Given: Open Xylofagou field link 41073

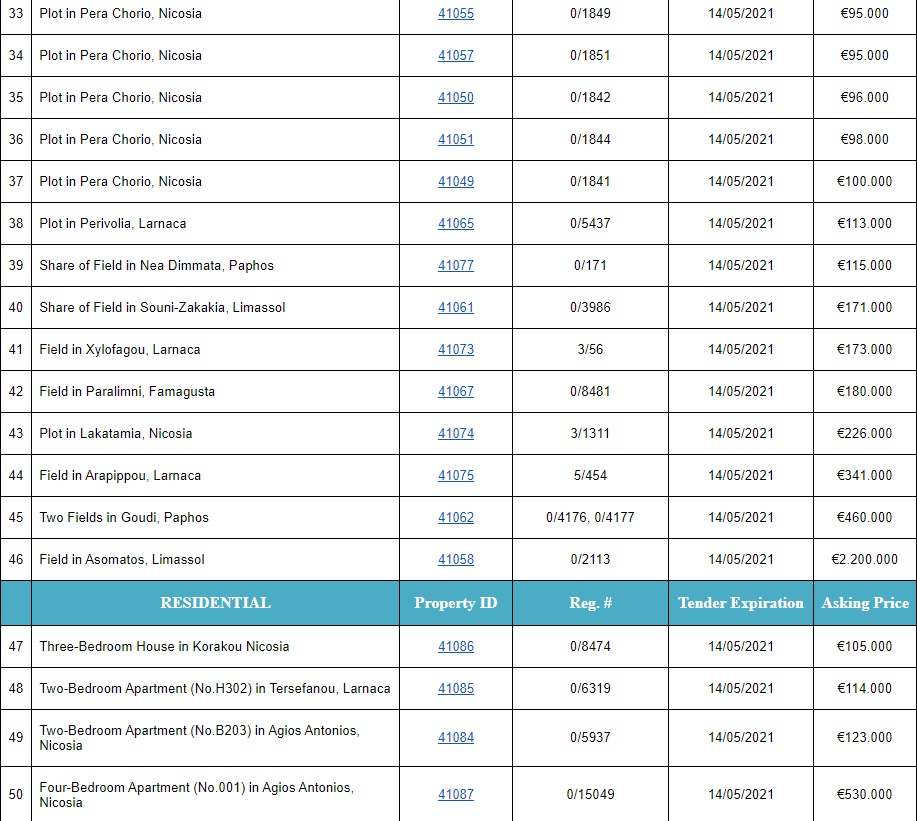Looking at the screenshot, I should coord(456,350).
